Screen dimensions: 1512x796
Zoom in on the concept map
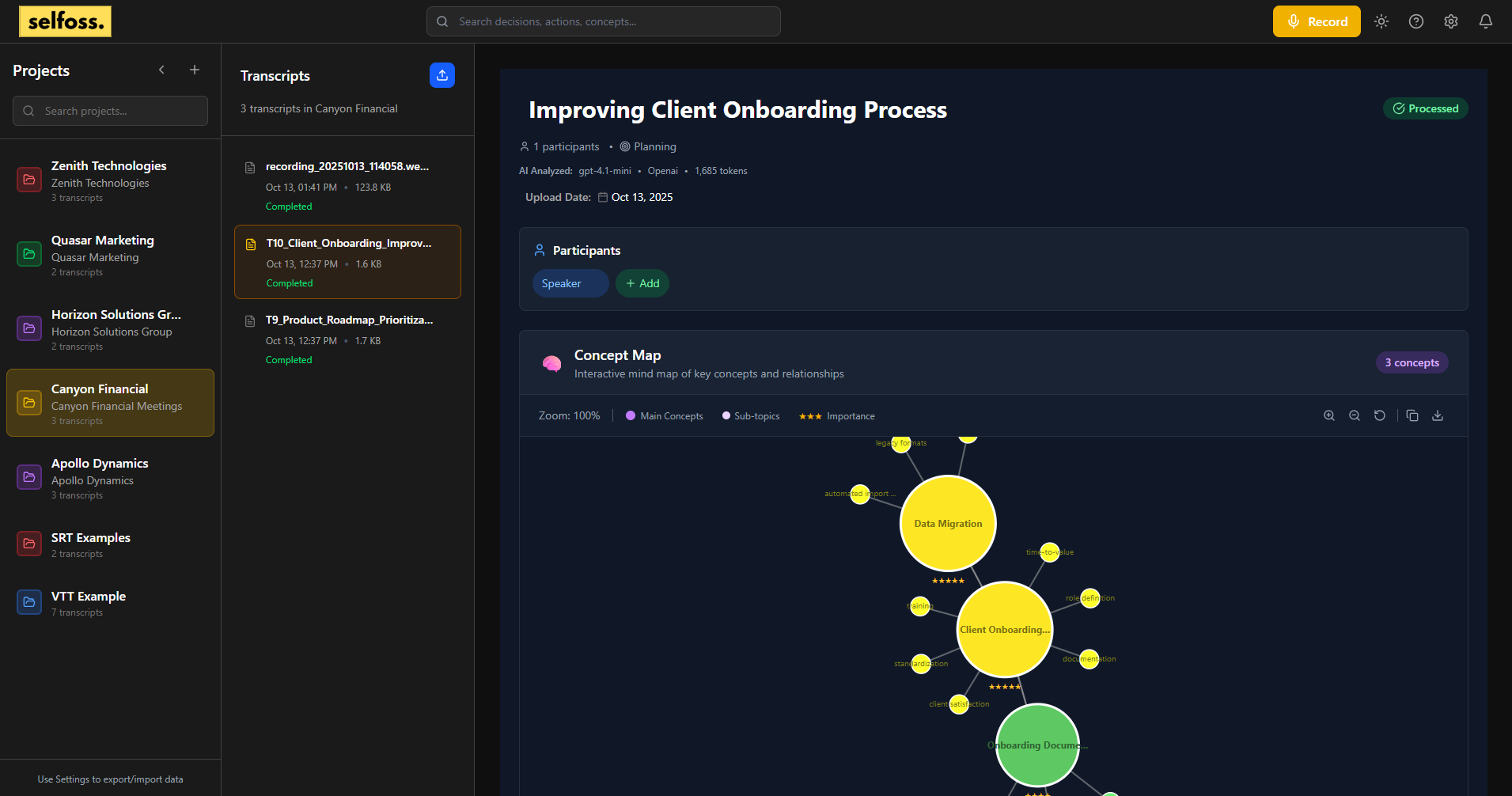tap(1329, 415)
